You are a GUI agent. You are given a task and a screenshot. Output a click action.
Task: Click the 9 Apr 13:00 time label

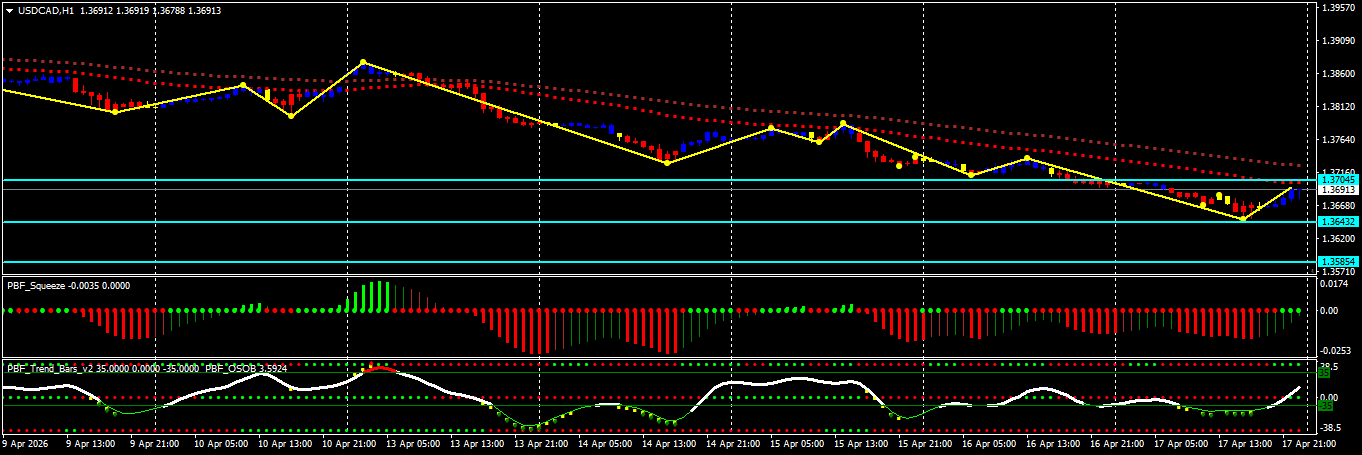pos(91,442)
